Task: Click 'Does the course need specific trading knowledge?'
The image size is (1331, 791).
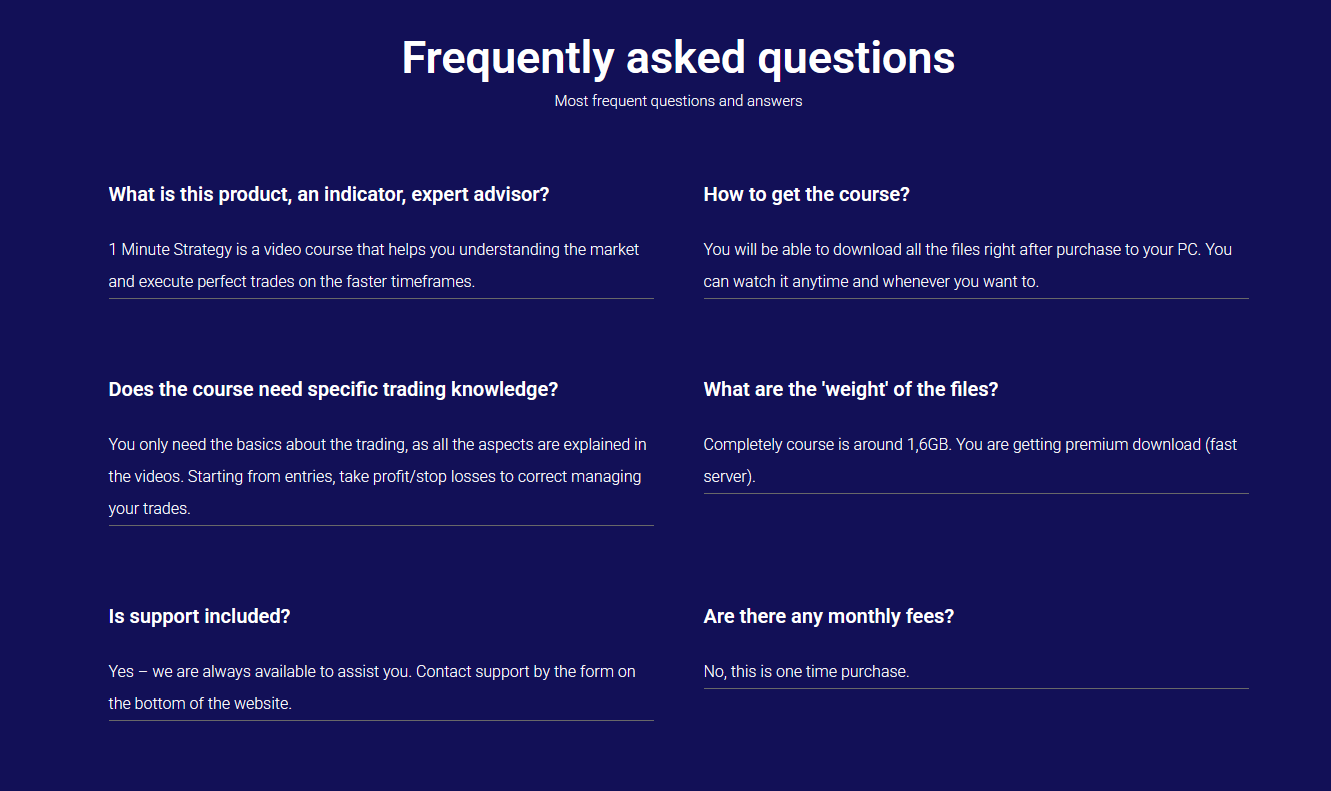Action: [x=333, y=389]
